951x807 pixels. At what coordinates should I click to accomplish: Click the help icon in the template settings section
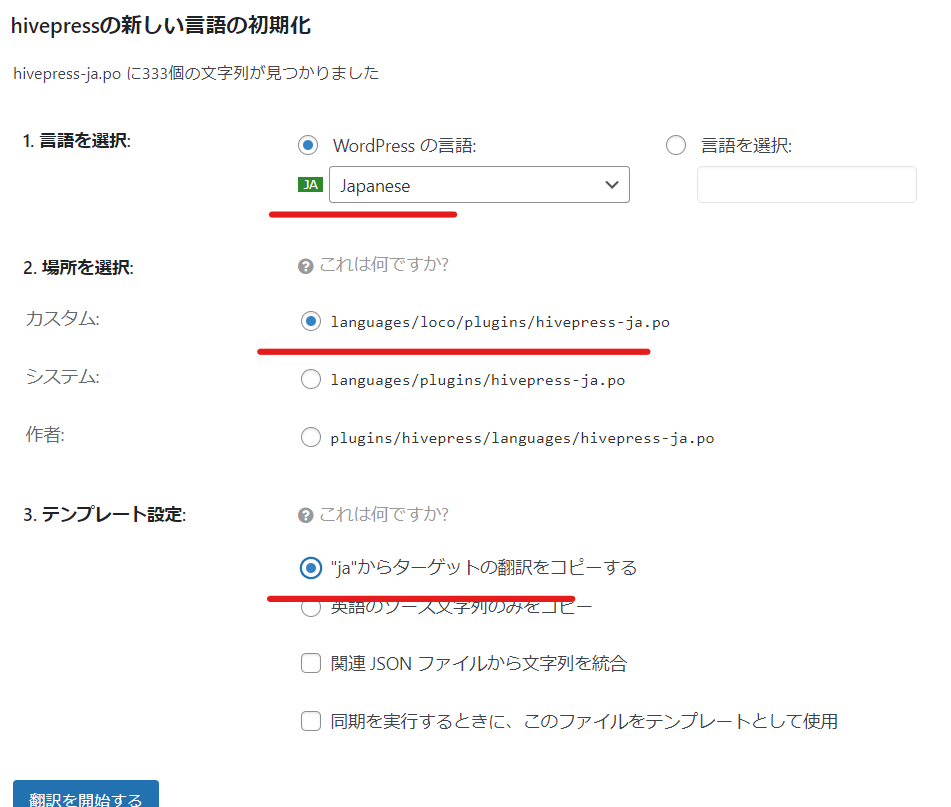point(306,515)
